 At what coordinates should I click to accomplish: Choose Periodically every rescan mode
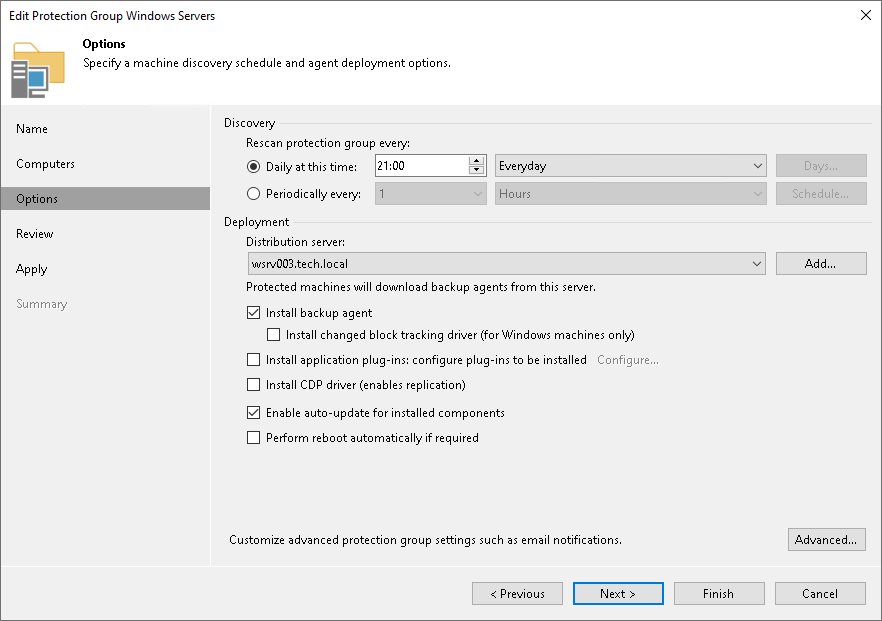point(254,193)
